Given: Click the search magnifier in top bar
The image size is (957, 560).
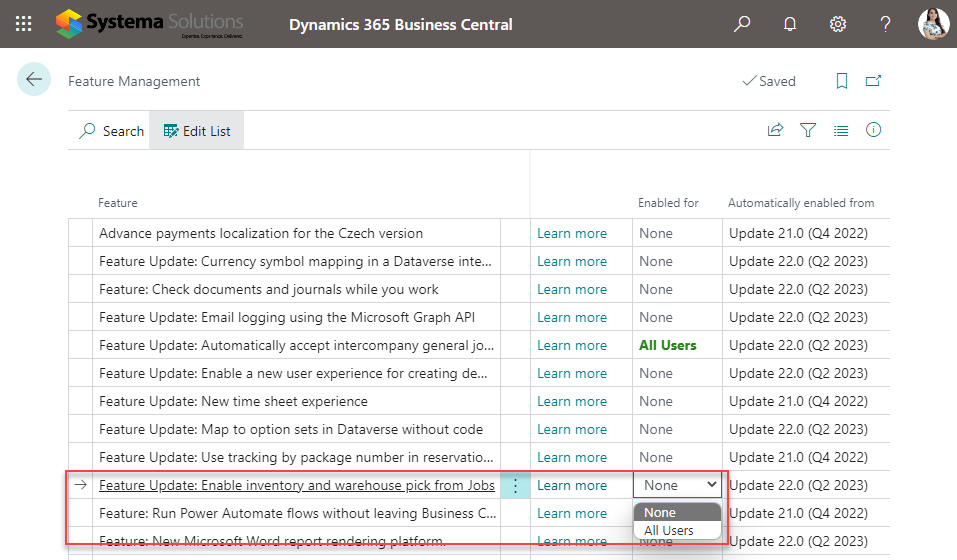Looking at the screenshot, I should [x=742, y=24].
